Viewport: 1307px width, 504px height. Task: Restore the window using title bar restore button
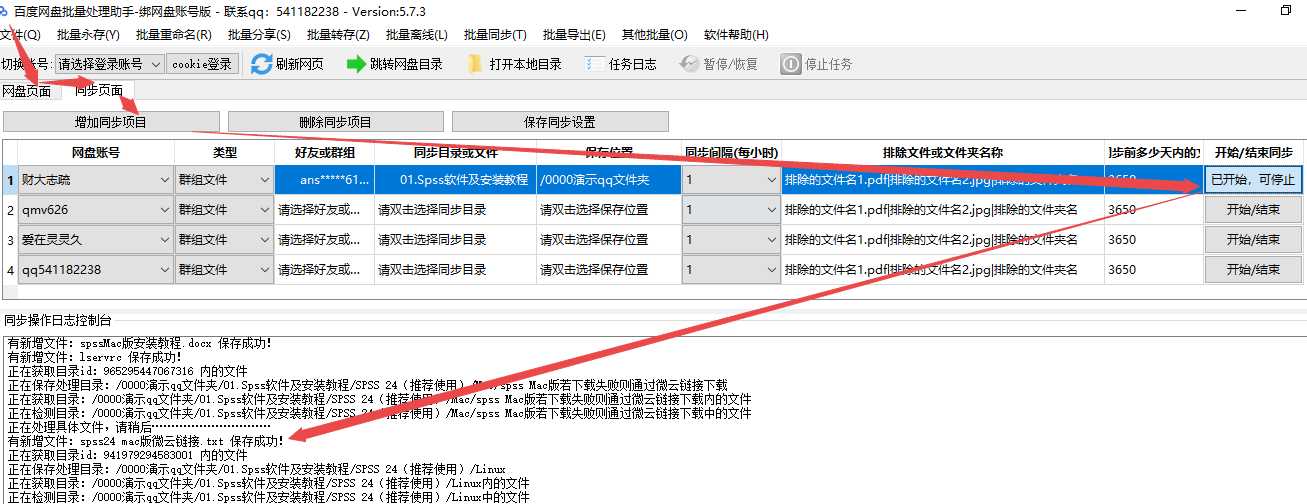pyautogui.click(x=1285, y=11)
